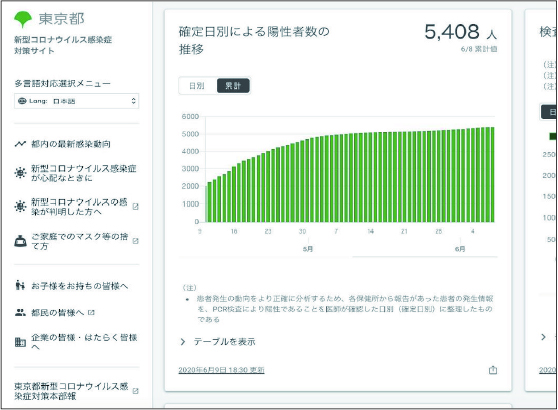Click the trend line icon beside 都内の最新感染動向
The height and width of the screenshot is (410, 558).
(20, 144)
